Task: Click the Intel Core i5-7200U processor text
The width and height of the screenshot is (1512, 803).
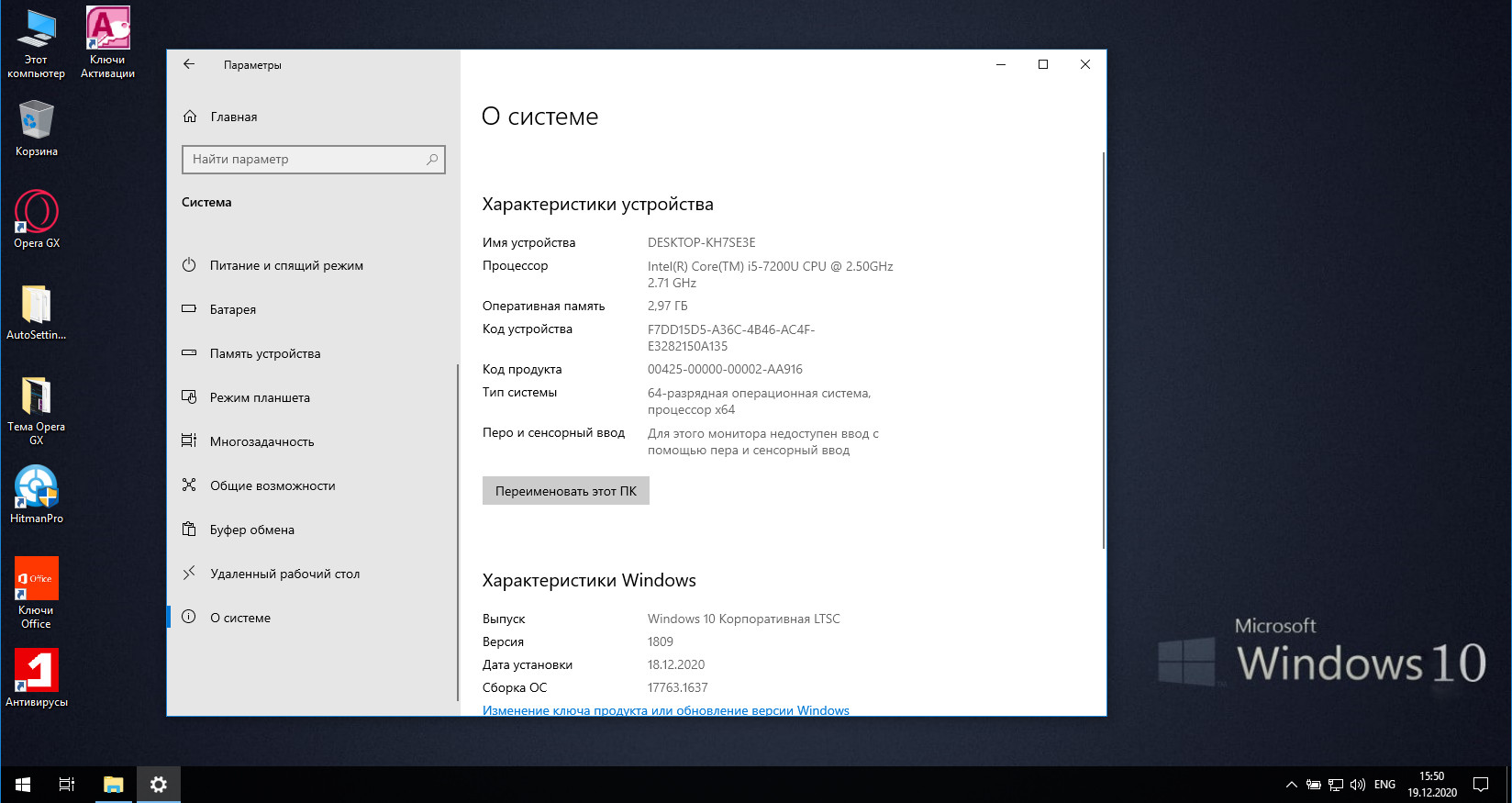Action: [771, 274]
